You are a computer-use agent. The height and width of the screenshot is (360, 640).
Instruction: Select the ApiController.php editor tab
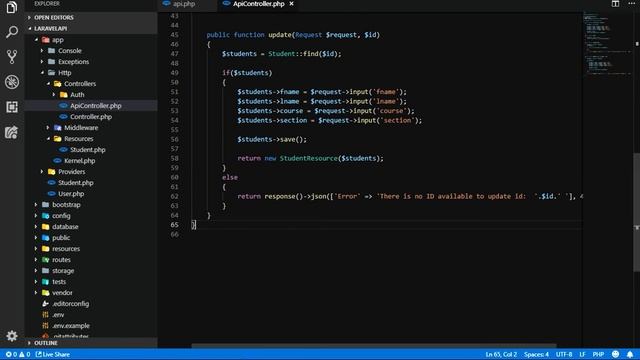(259, 4)
